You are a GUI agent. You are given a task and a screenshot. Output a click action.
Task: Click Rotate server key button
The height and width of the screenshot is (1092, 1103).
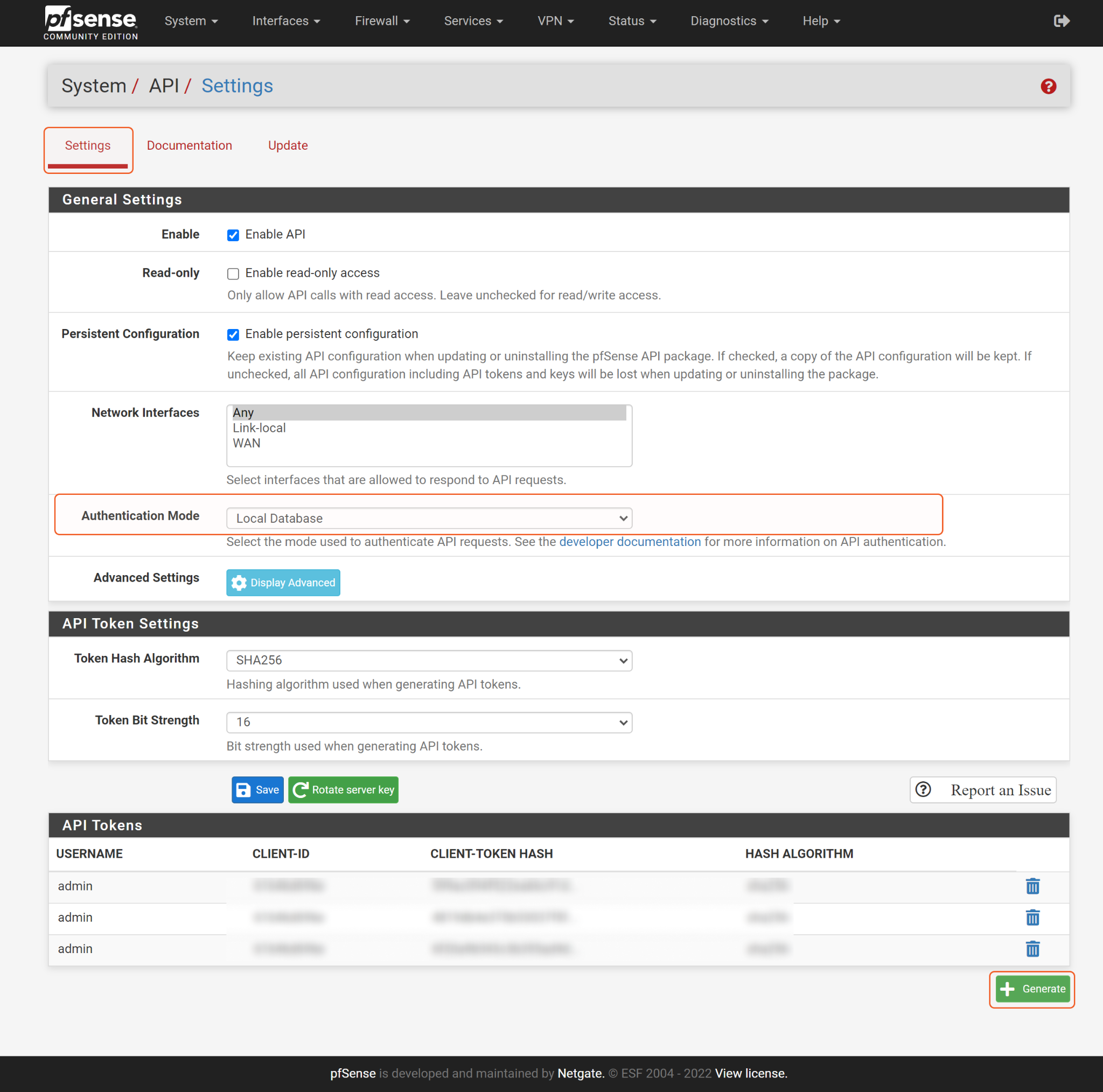[x=343, y=789]
